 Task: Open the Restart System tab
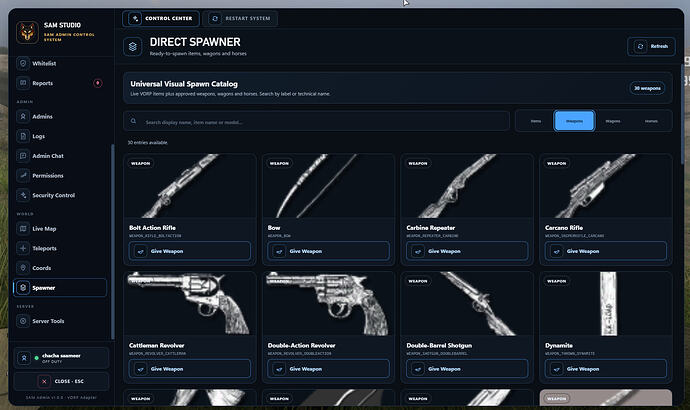pyautogui.click(x=240, y=18)
